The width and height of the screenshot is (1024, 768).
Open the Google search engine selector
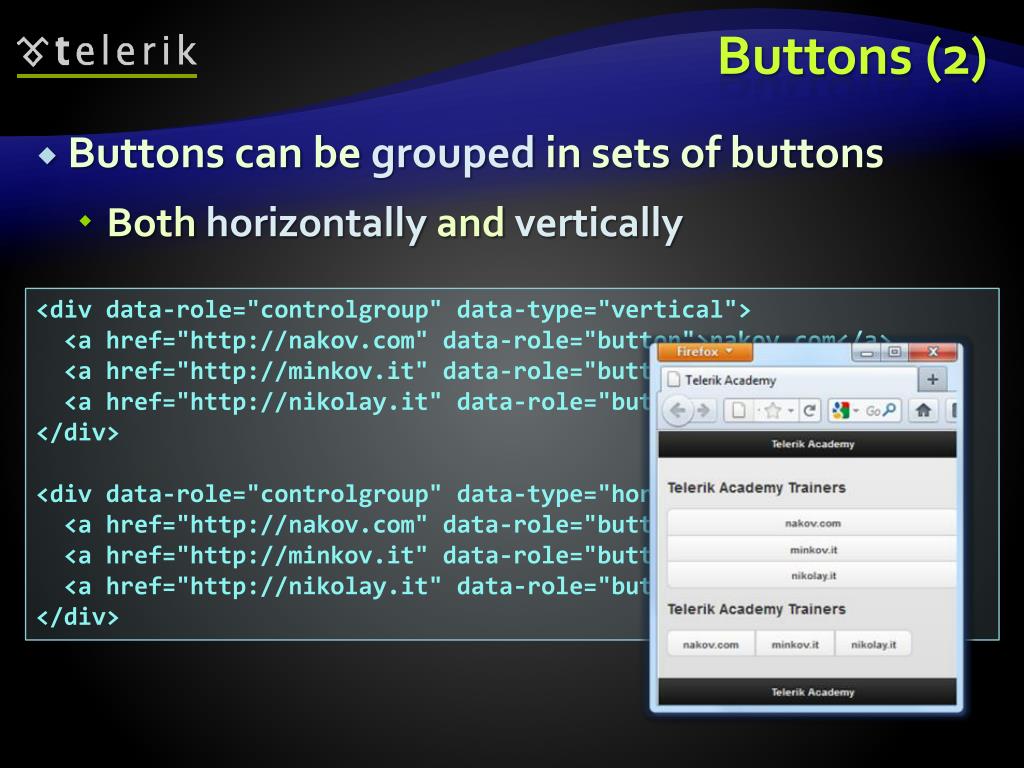tap(845, 411)
